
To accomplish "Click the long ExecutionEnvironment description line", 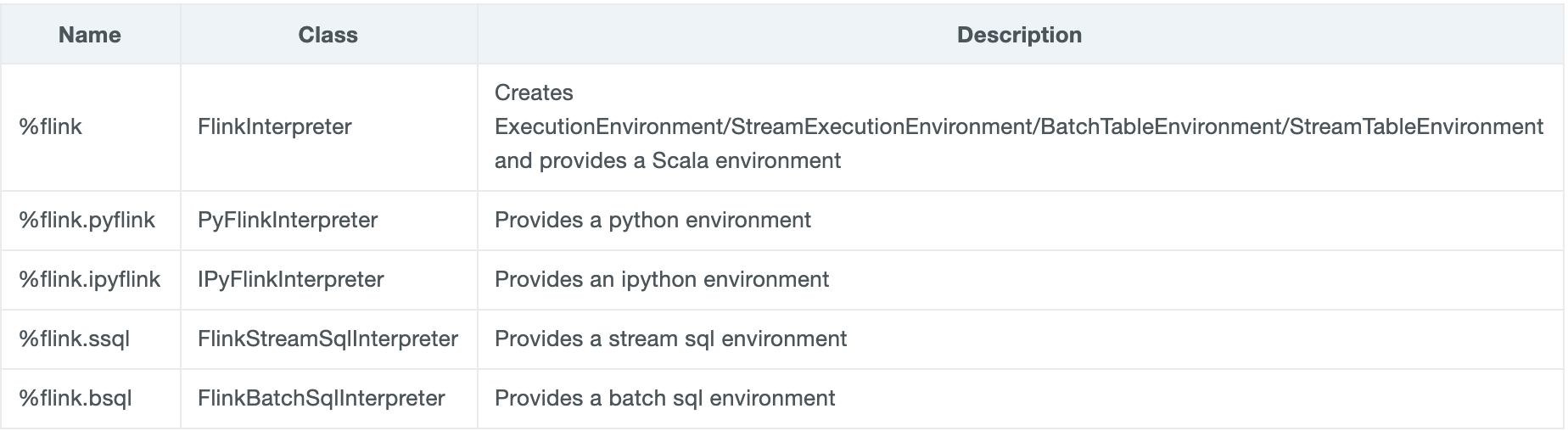I will (x=1018, y=127).
